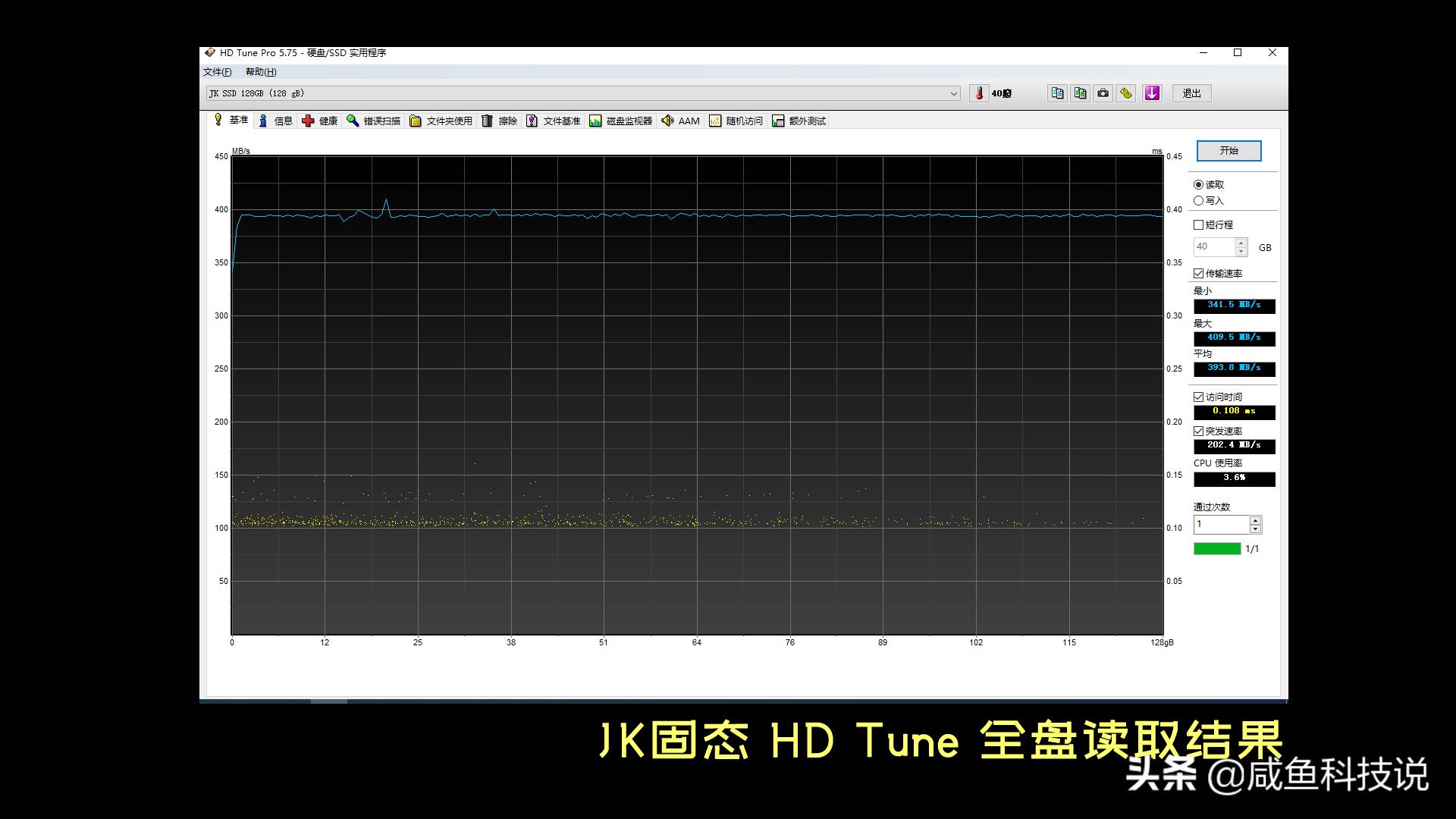
Task: Enable the 短行程 checkbox
Action: tap(1199, 224)
